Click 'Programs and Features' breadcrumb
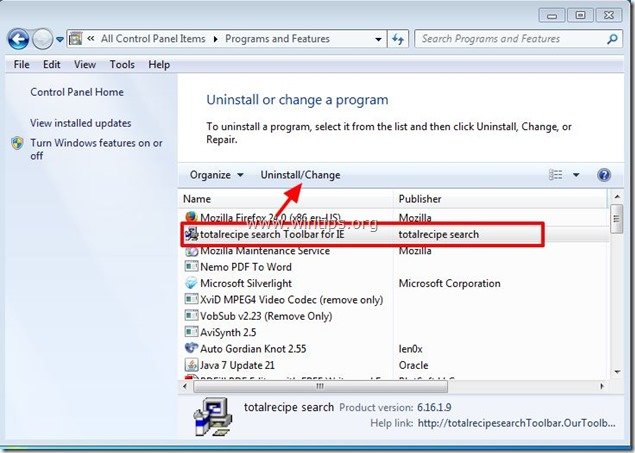 277,39
